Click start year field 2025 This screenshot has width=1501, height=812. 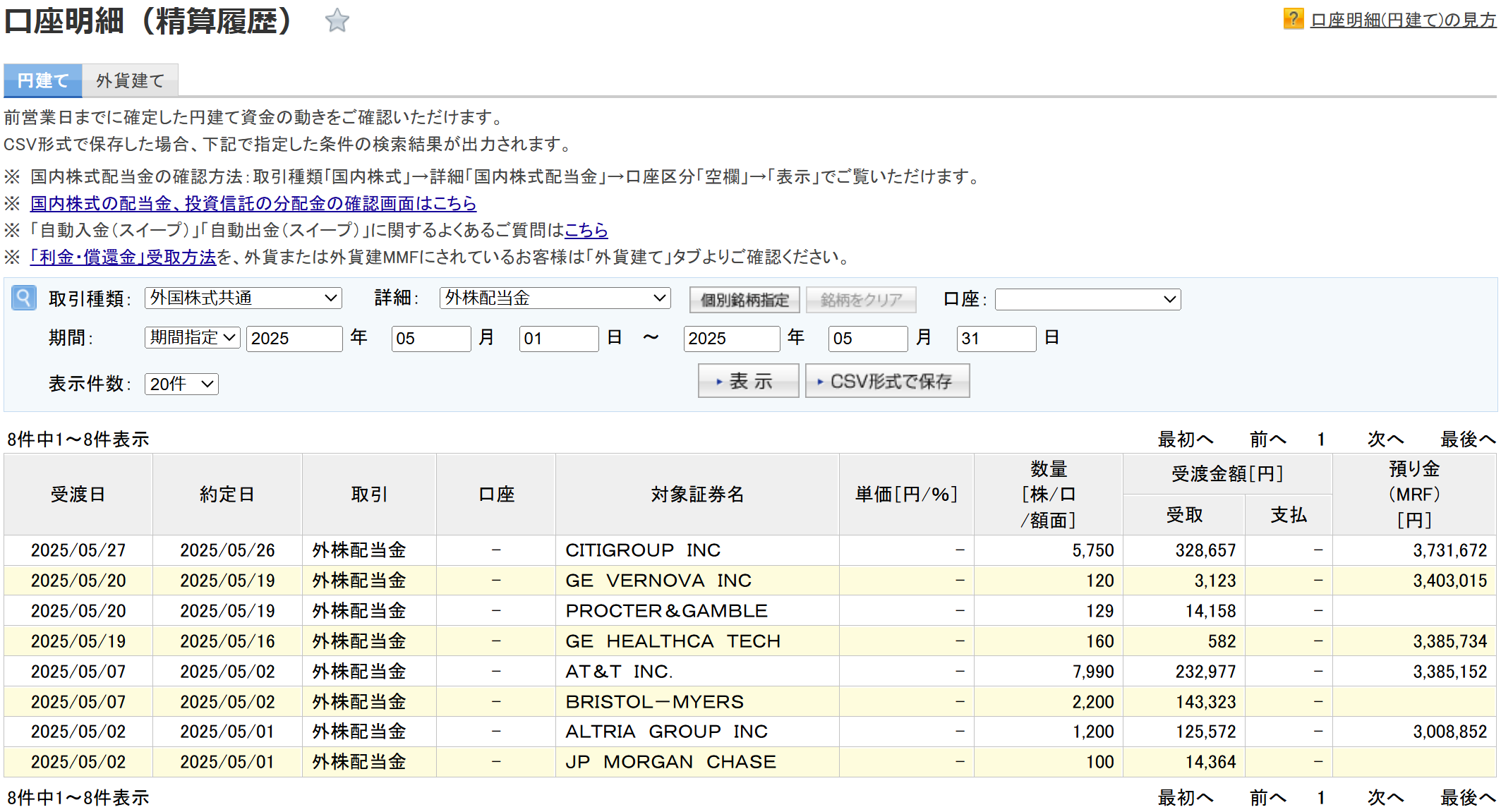coord(294,339)
